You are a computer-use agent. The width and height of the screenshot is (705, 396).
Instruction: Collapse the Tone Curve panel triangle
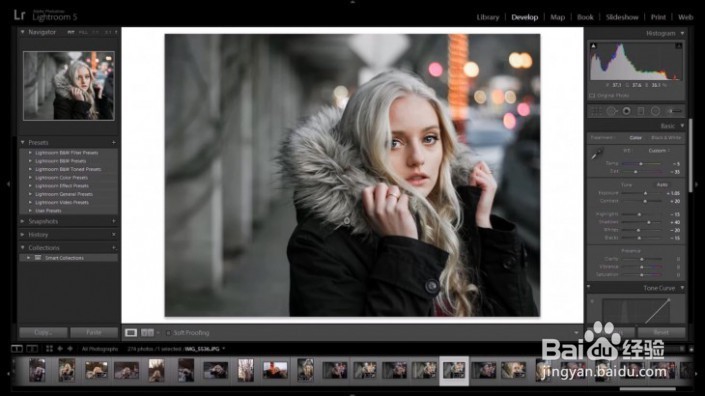[x=683, y=288]
